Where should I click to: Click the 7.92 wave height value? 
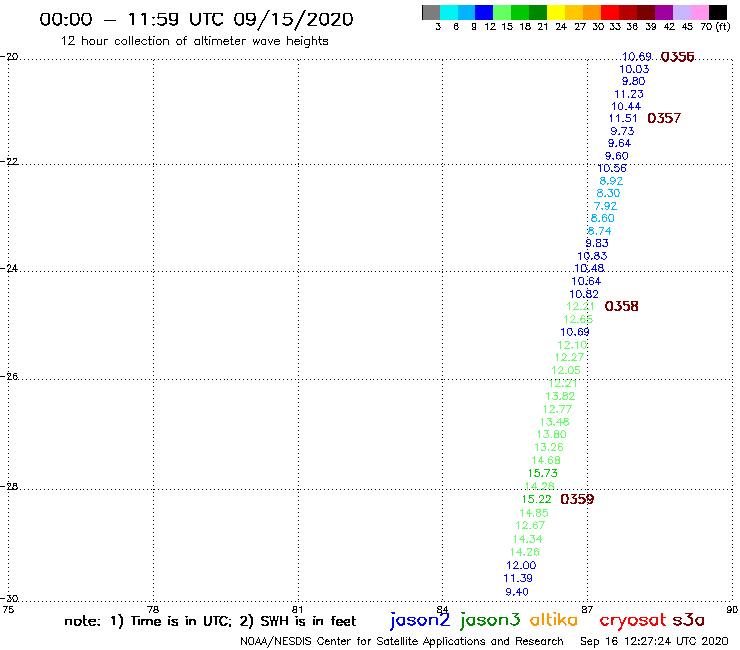coord(605,206)
